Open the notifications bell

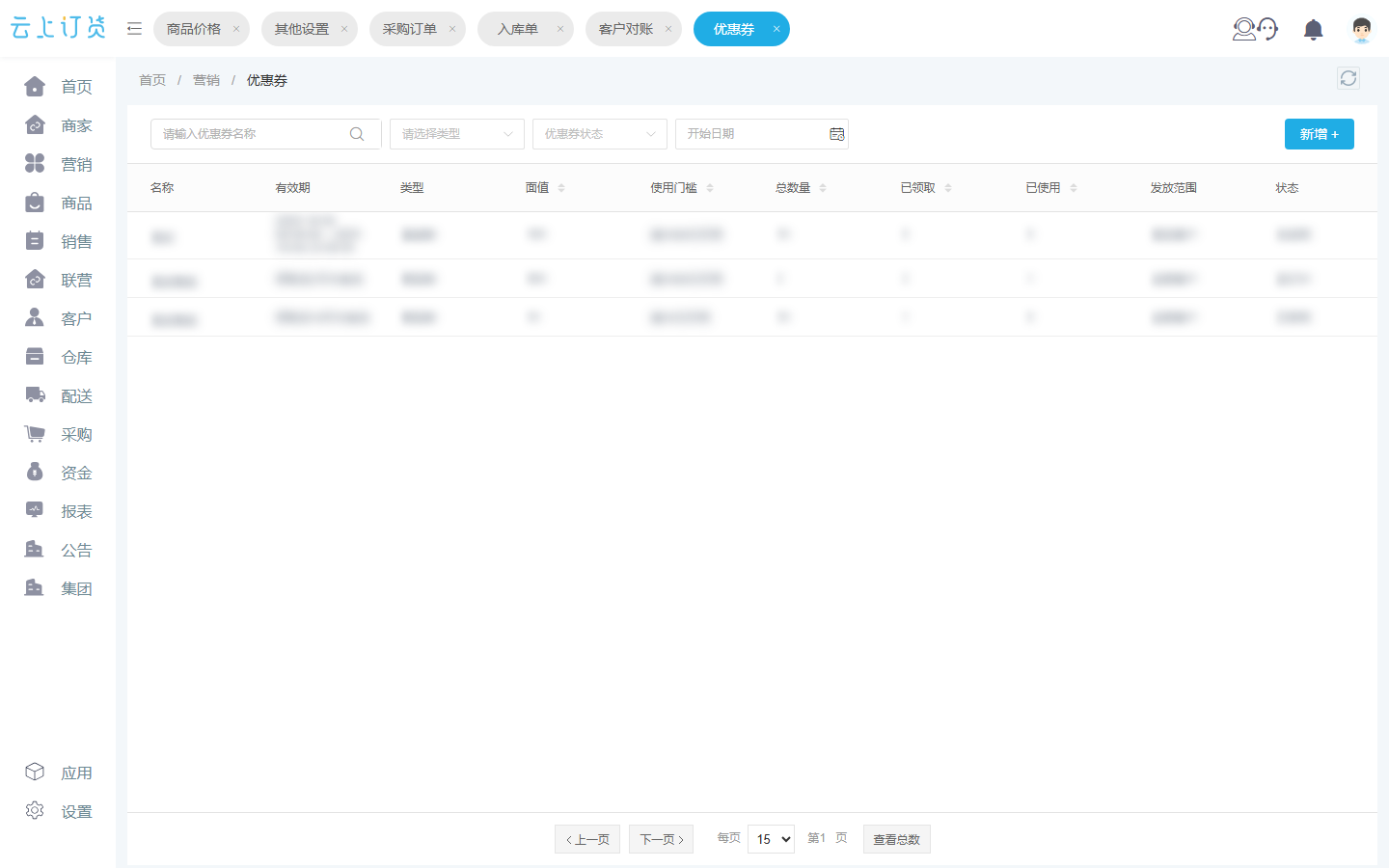[1313, 29]
